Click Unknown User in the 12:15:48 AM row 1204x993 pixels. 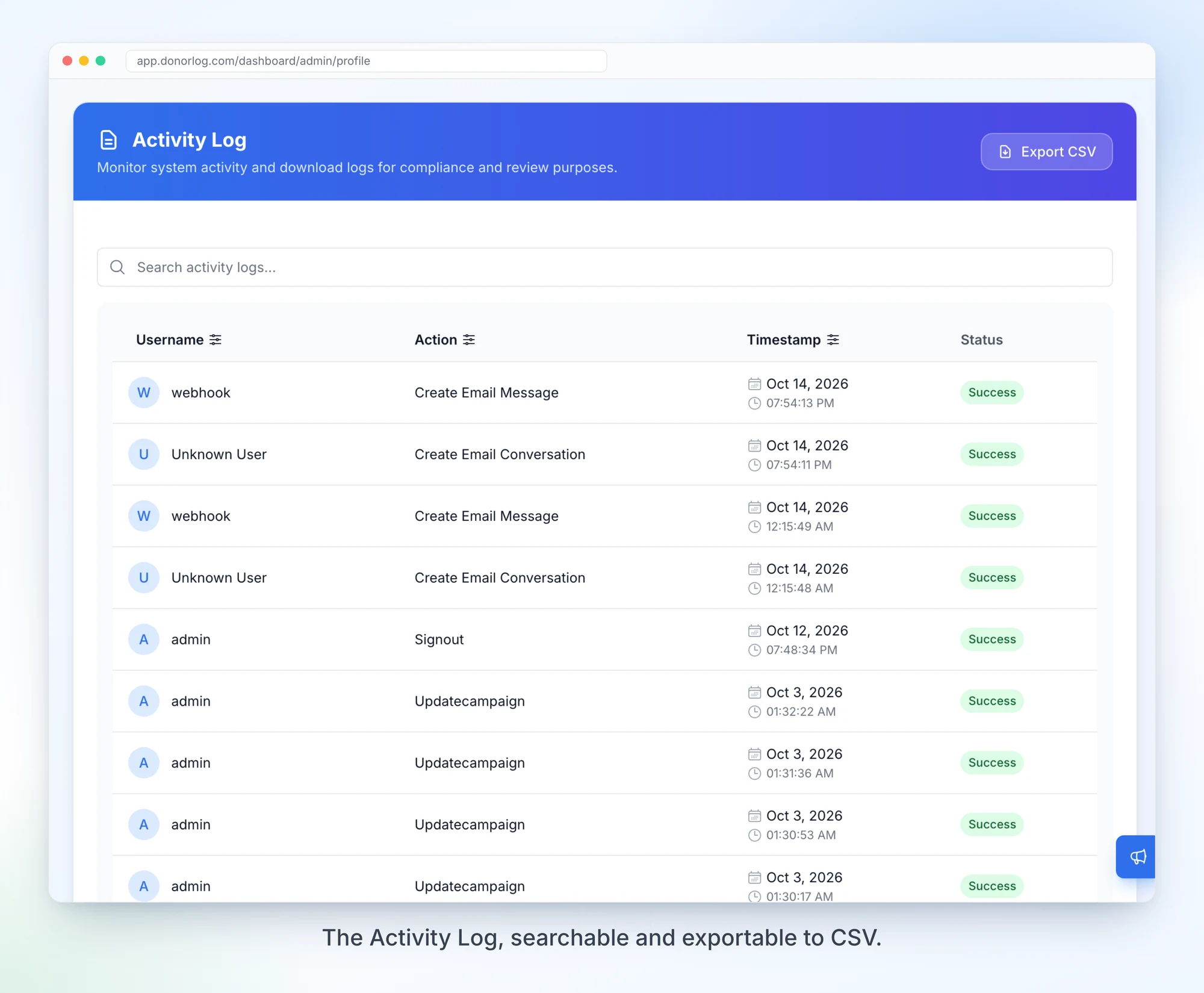[219, 577]
